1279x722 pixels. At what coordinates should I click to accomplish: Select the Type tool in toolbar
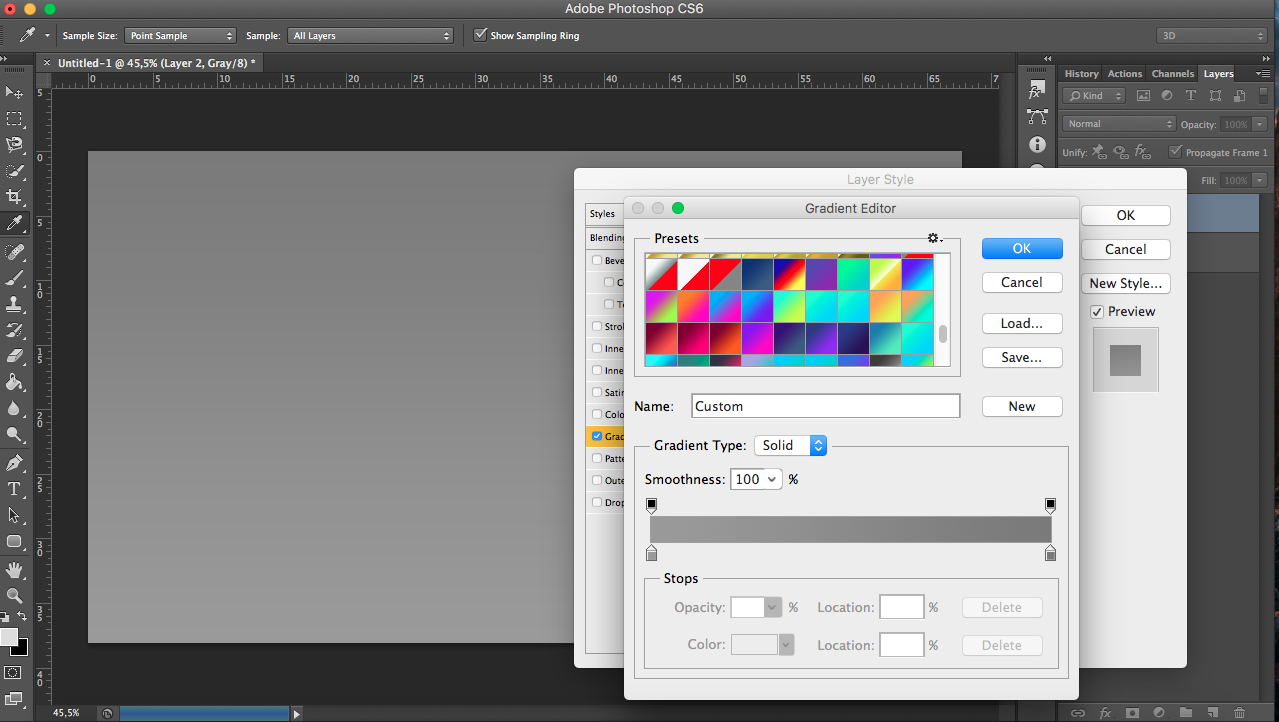(x=14, y=489)
